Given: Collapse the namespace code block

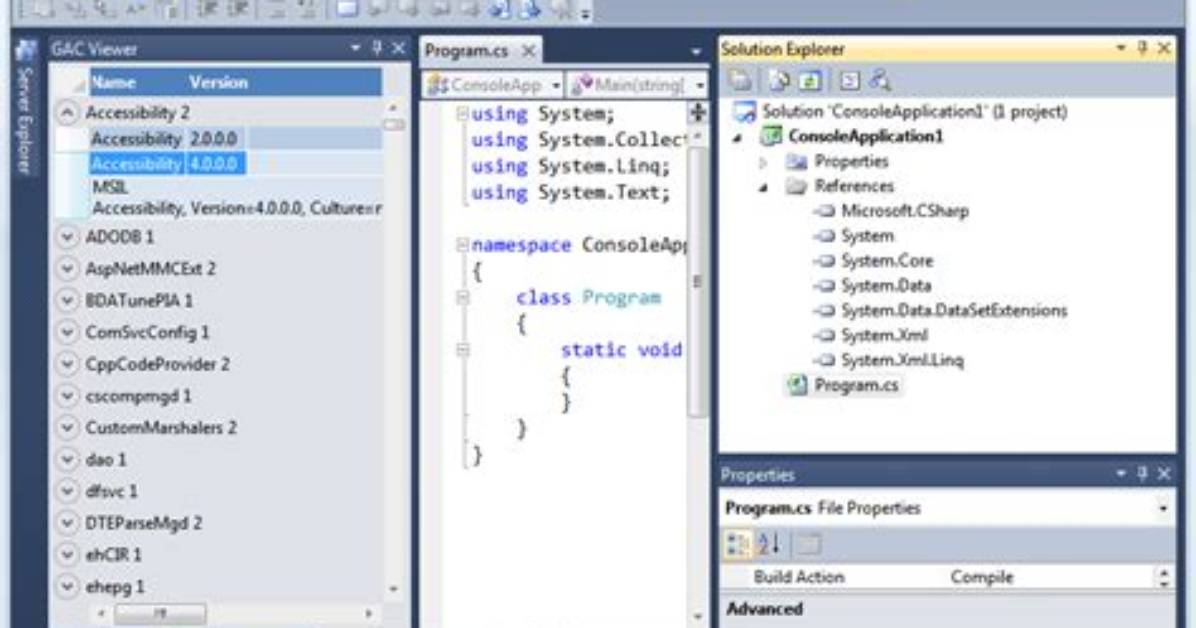Looking at the screenshot, I should [462, 245].
